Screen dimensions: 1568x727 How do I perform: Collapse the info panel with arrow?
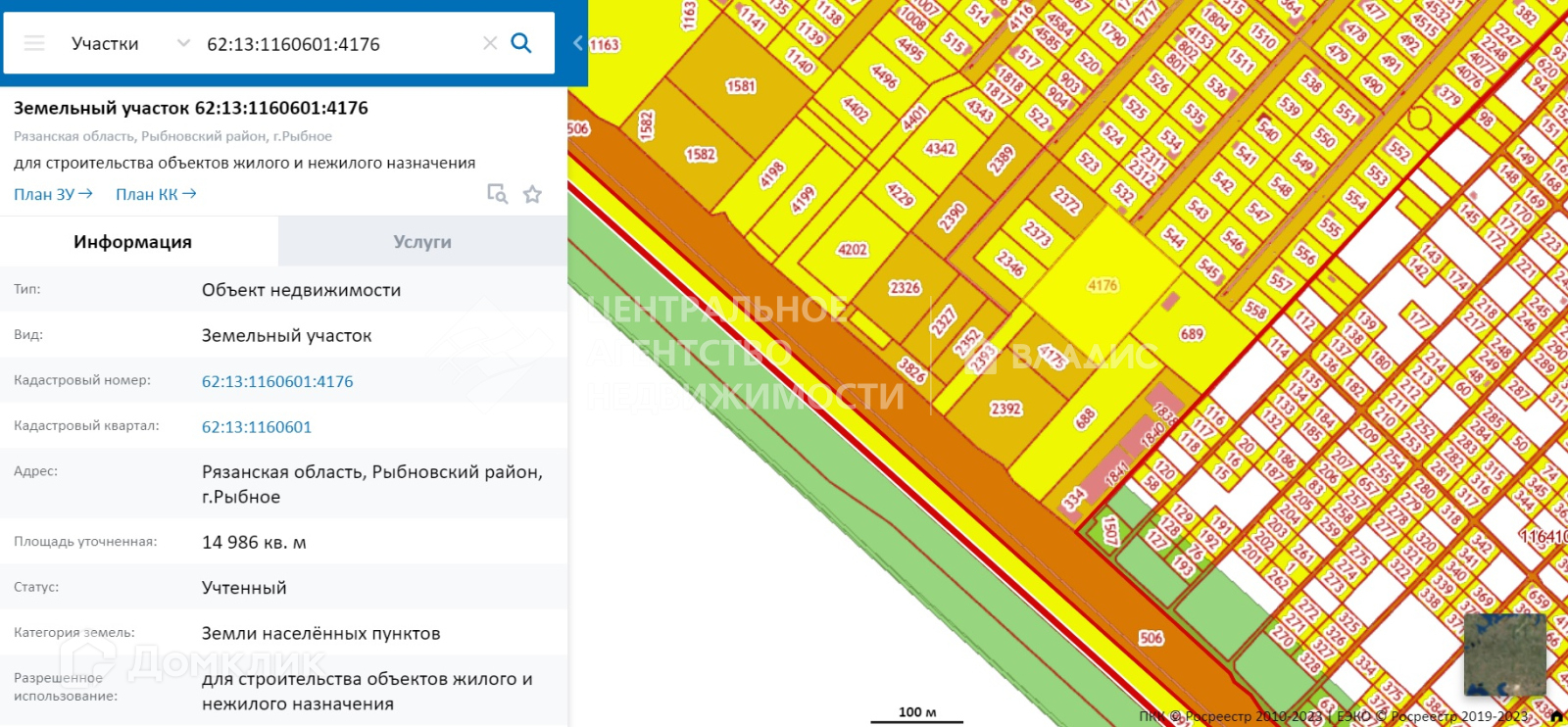coord(578,43)
